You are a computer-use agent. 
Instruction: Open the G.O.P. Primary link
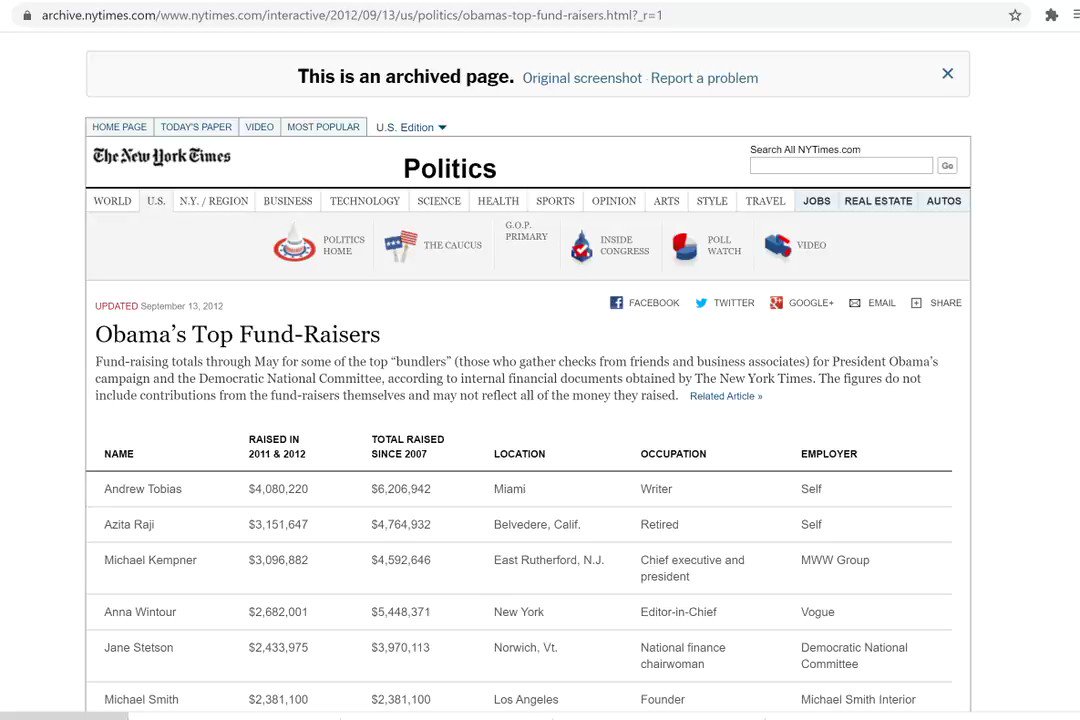click(526, 231)
